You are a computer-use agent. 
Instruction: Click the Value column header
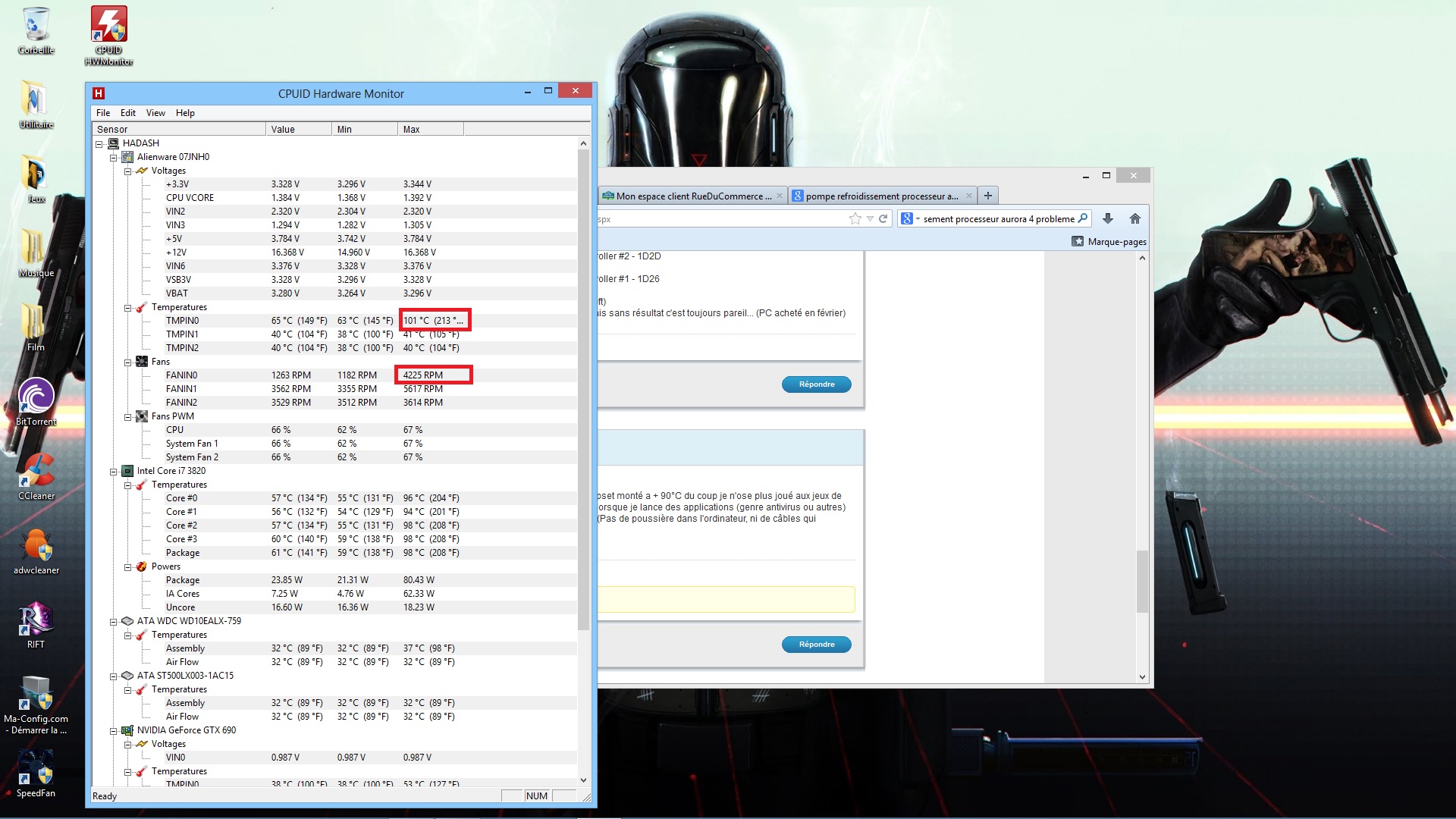pos(299,129)
